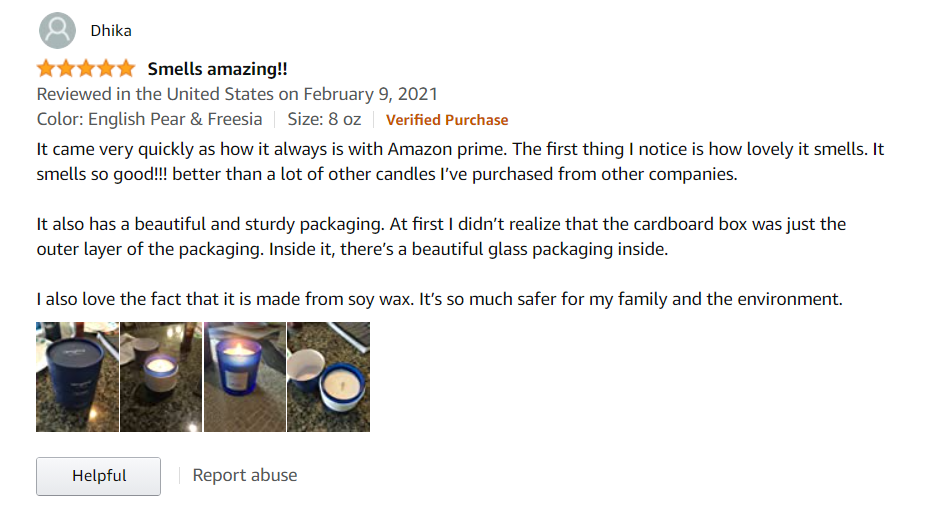Open the first photo of boxed candle
The width and height of the screenshot is (948, 515).
tap(77, 377)
